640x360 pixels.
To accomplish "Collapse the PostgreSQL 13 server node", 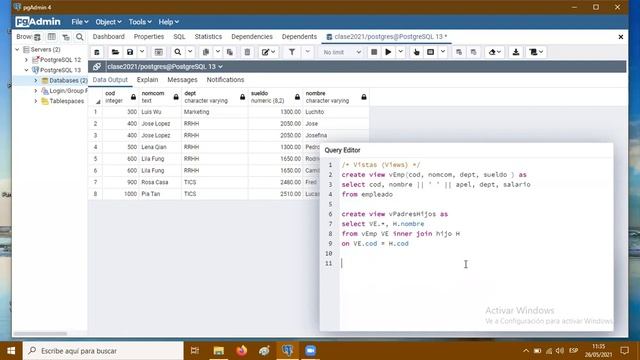I will 27,70.
